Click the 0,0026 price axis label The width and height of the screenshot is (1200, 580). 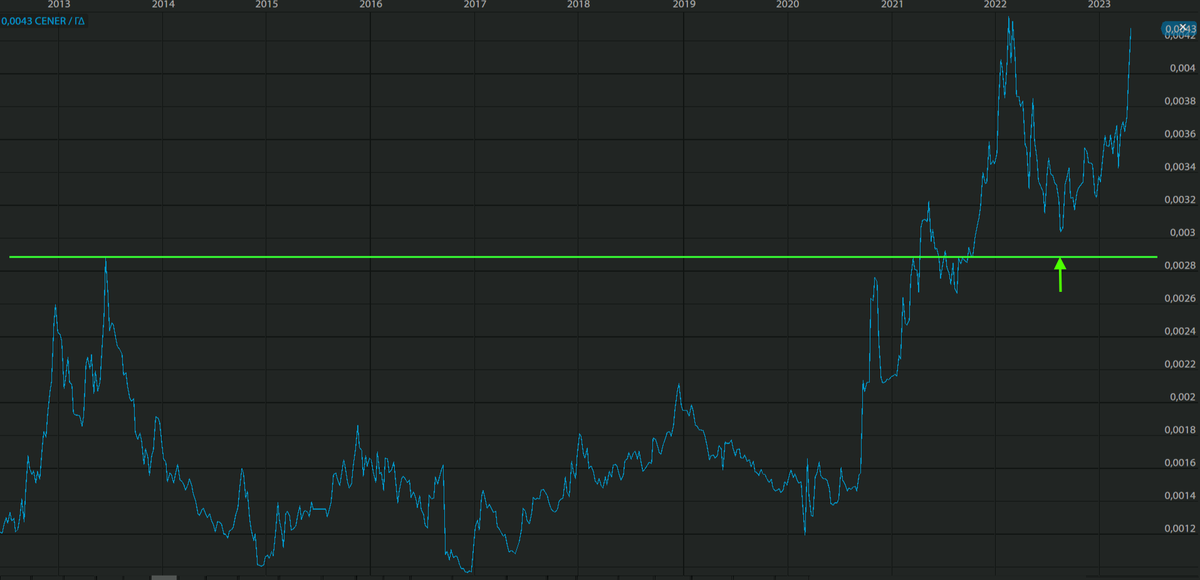pyautogui.click(x=1182, y=298)
